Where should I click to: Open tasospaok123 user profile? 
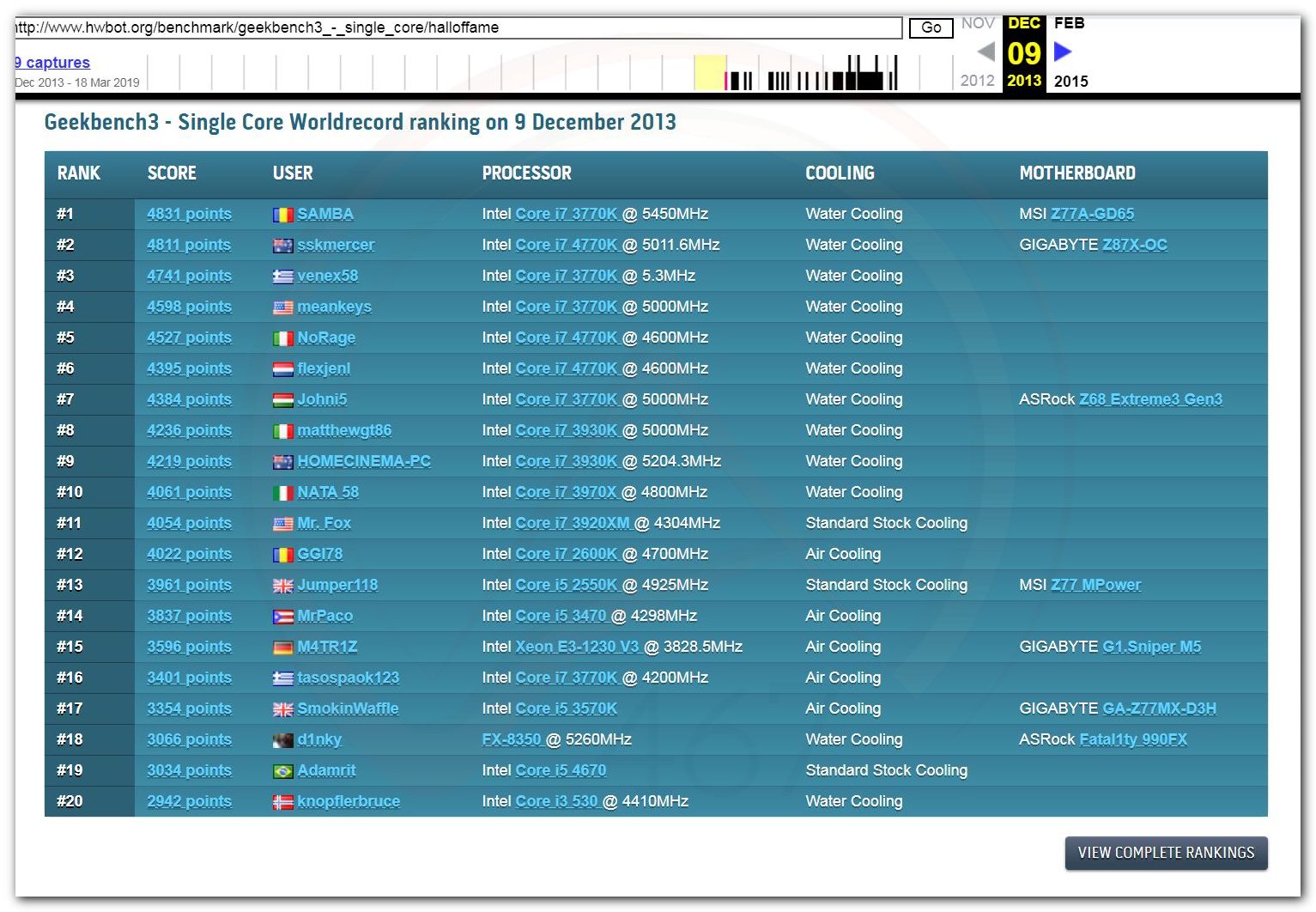(349, 678)
